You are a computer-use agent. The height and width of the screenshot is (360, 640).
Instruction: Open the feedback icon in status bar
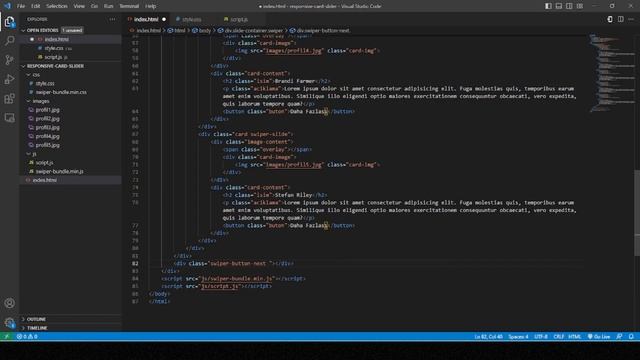click(x=620, y=337)
